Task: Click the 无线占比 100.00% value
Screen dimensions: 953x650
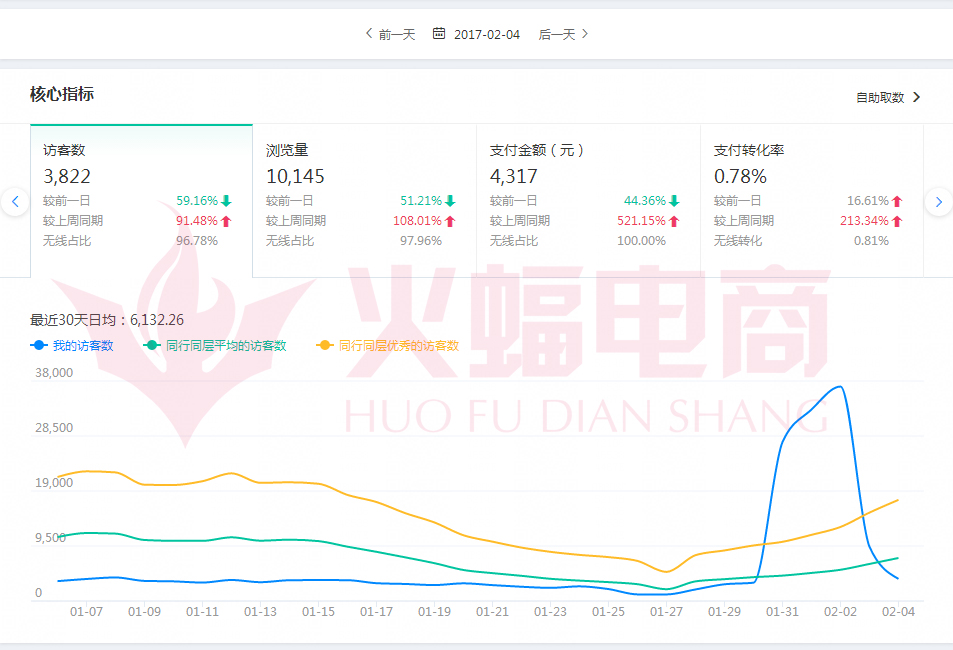Action: [x=641, y=241]
